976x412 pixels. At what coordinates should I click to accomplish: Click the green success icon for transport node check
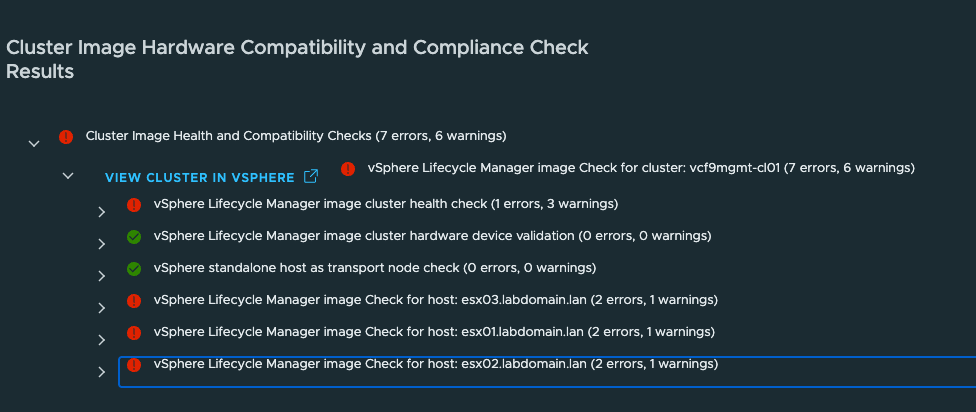pos(134,269)
